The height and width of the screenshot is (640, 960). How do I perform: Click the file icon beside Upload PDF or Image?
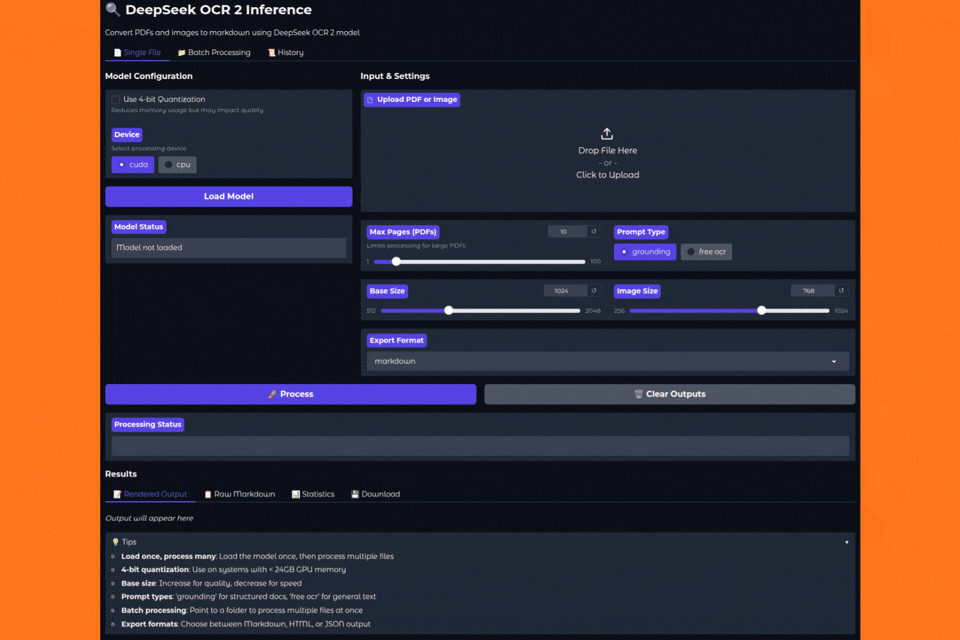370,100
